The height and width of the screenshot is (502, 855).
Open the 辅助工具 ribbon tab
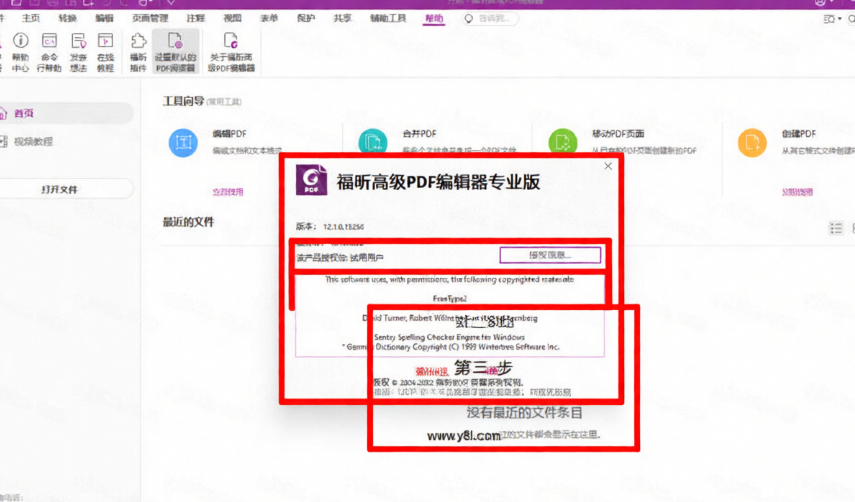[x=388, y=18]
